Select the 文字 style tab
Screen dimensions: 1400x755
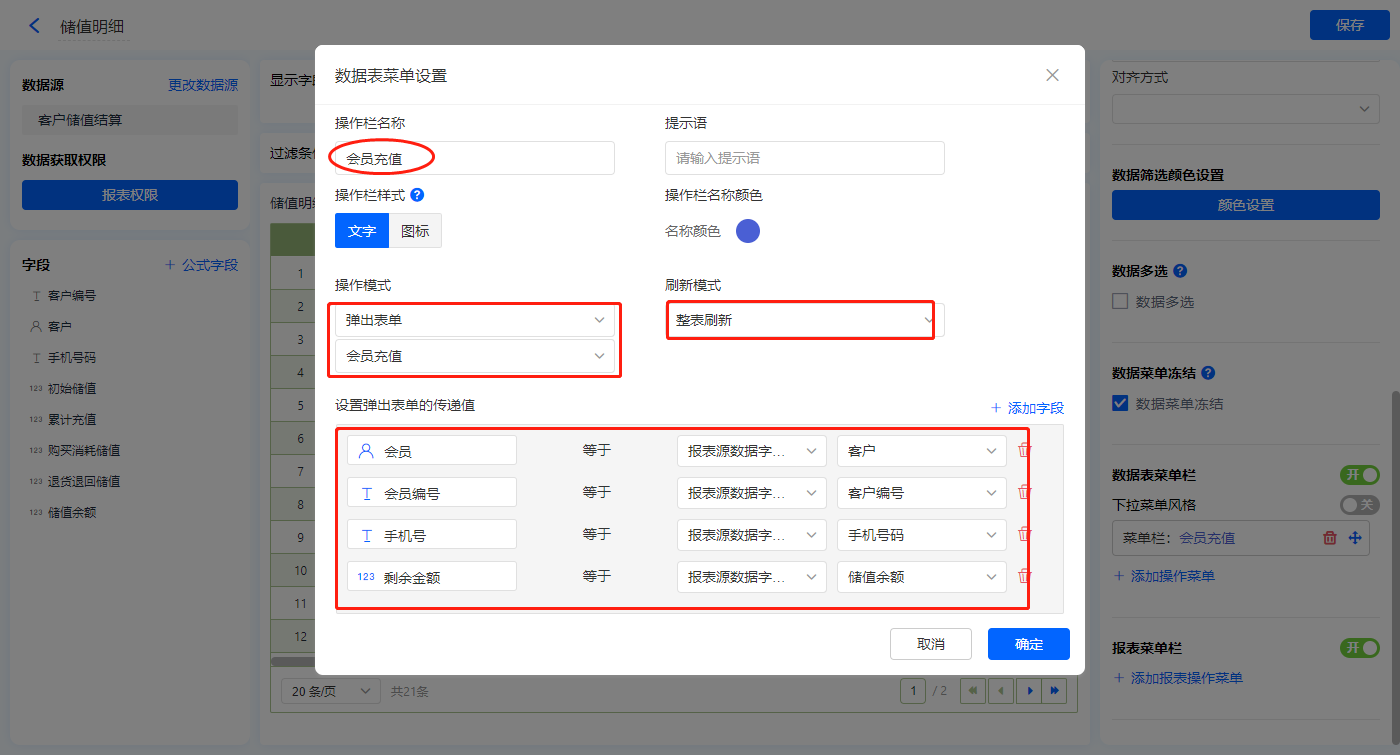pos(362,231)
